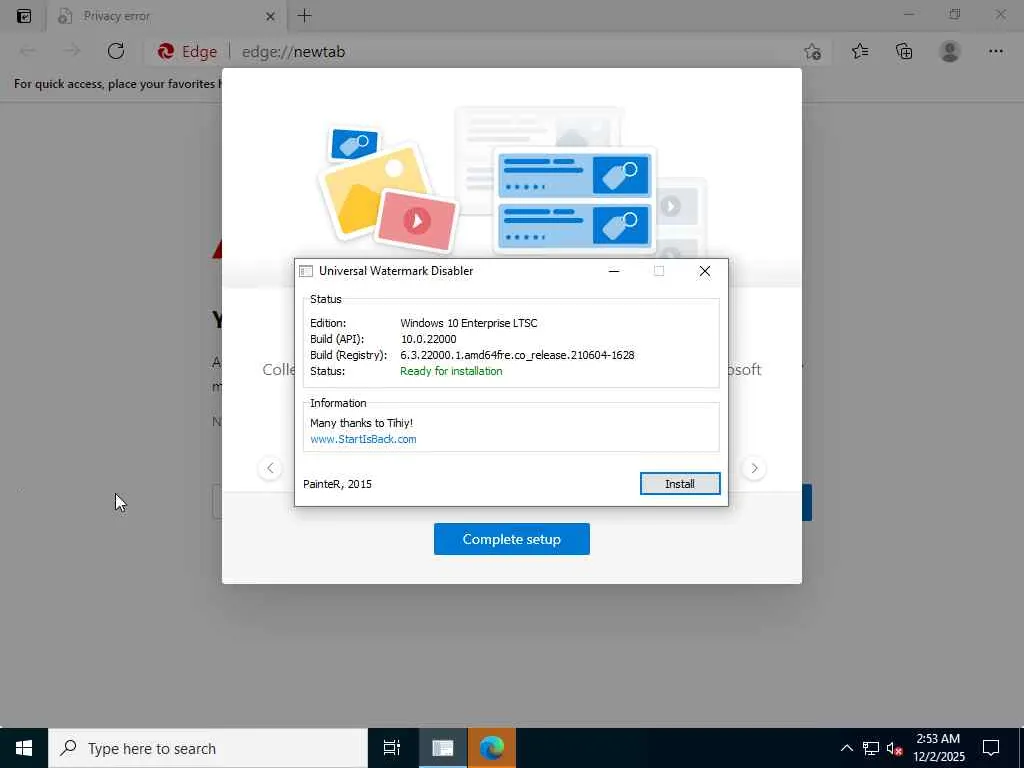Screen dimensions: 1024x768
Task: Open Collections in Edge toolbar
Action: pyautogui.click(x=904, y=51)
